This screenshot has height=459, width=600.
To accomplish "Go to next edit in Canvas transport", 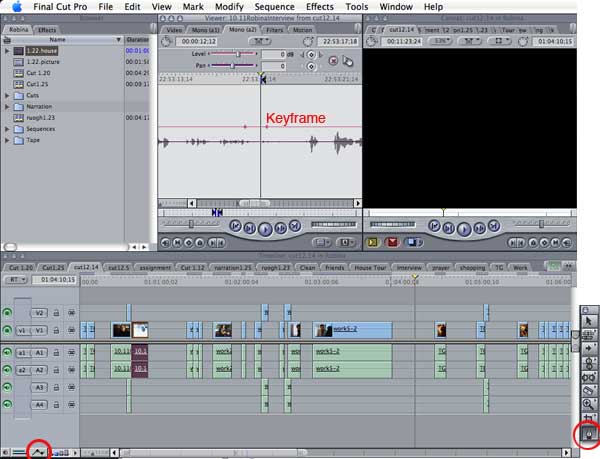I will pos(494,226).
